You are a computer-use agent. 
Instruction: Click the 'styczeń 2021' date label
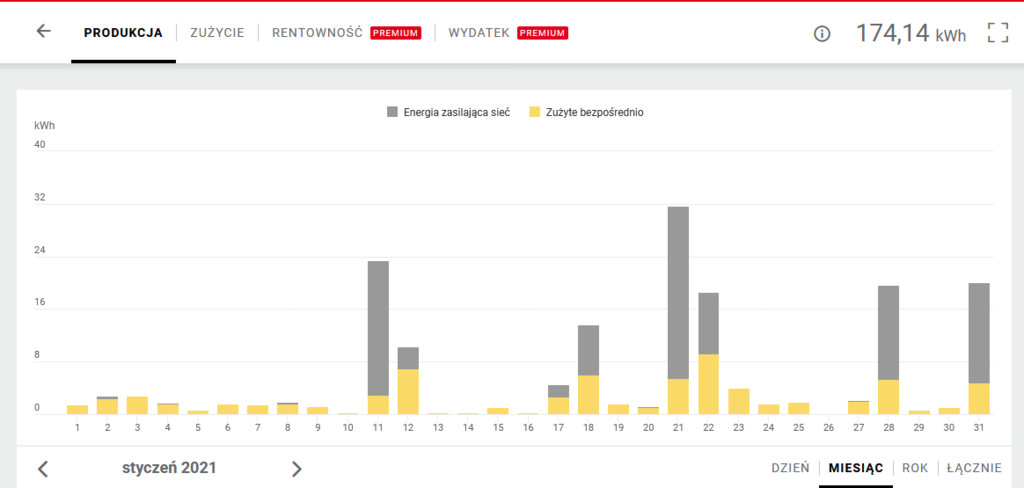[x=169, y=467]
